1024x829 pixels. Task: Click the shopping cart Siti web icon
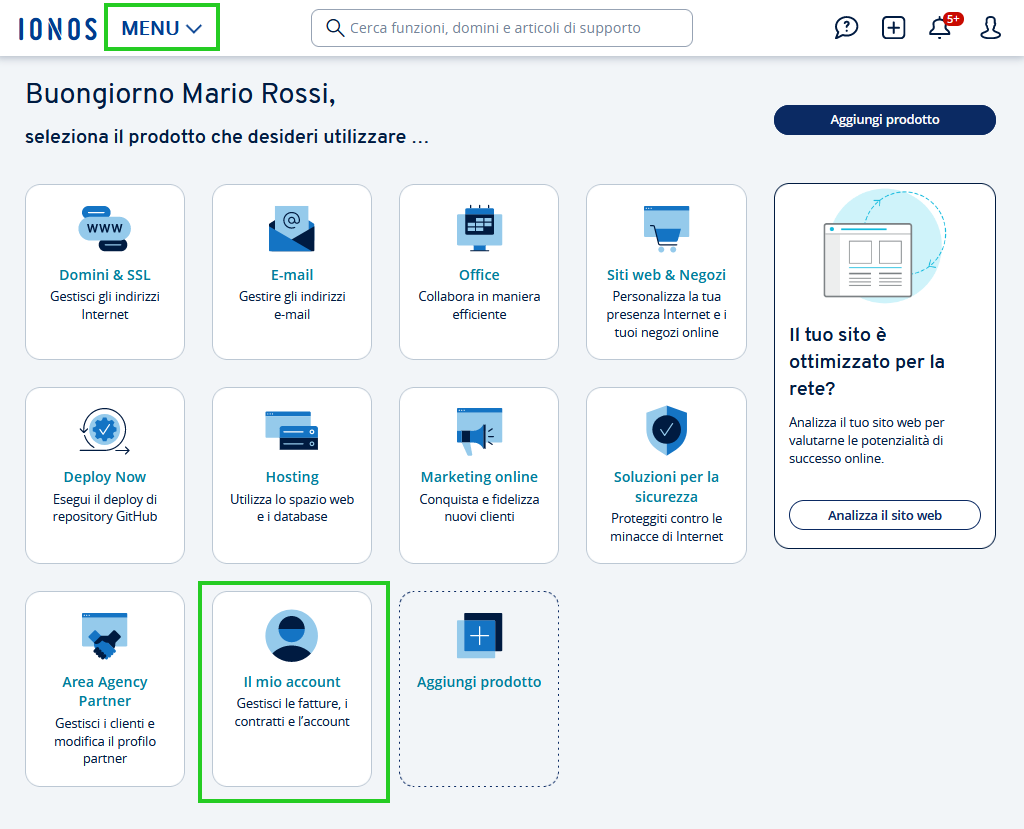pyautogui.click(x=666, y=229)
